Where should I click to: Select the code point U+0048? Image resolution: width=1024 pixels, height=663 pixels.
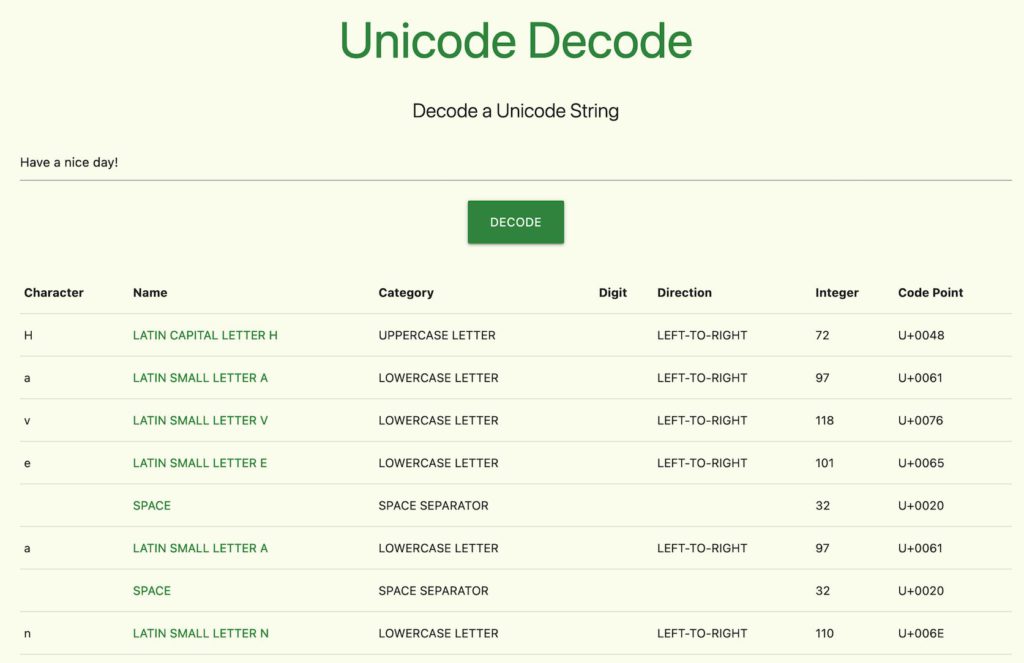click(921, 335)
